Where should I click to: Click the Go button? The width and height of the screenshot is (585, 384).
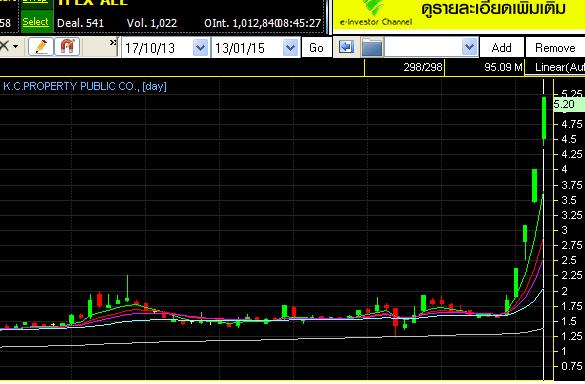[x=316, y=48]
